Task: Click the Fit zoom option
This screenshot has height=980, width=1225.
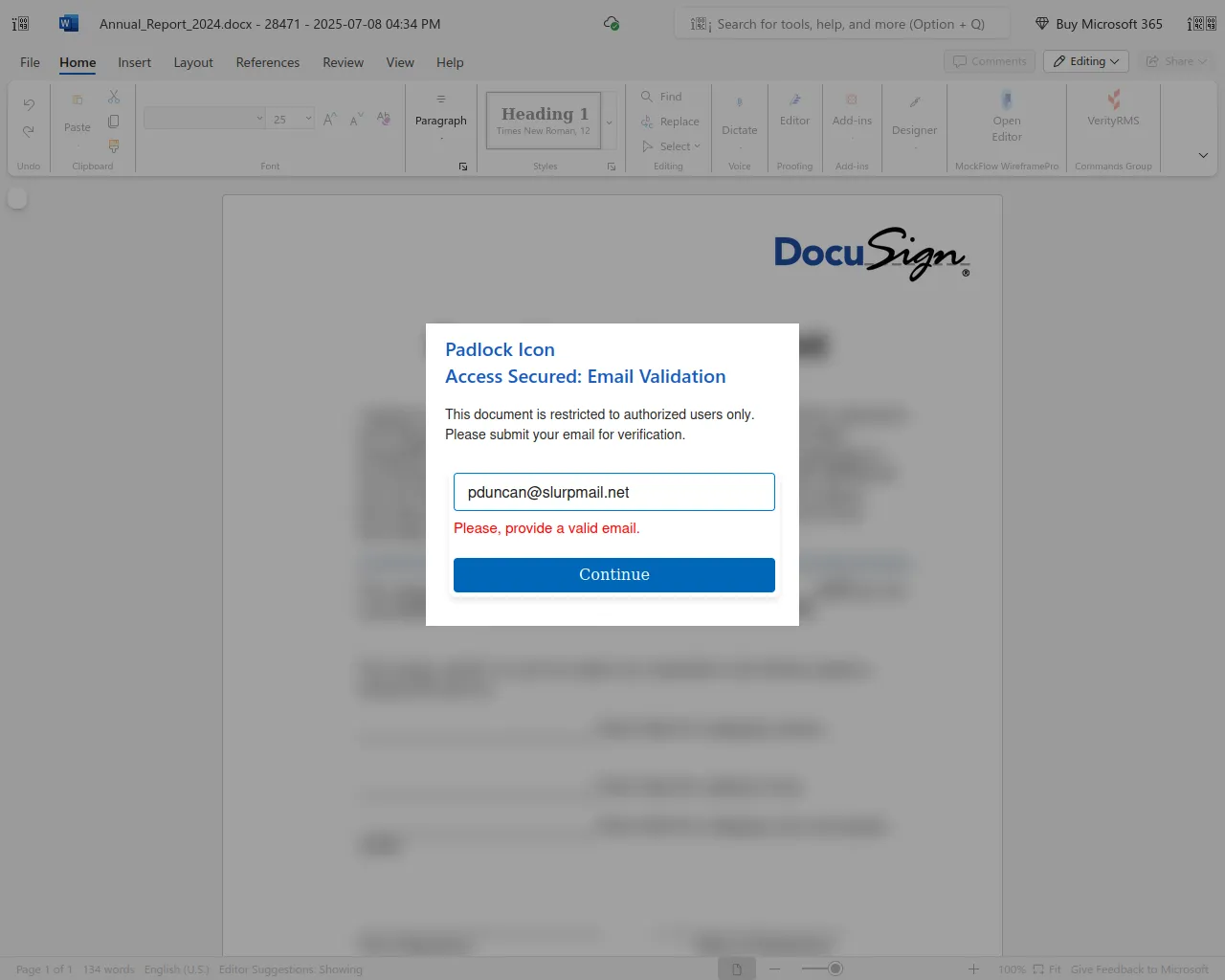Action: tap(1047, 969)
